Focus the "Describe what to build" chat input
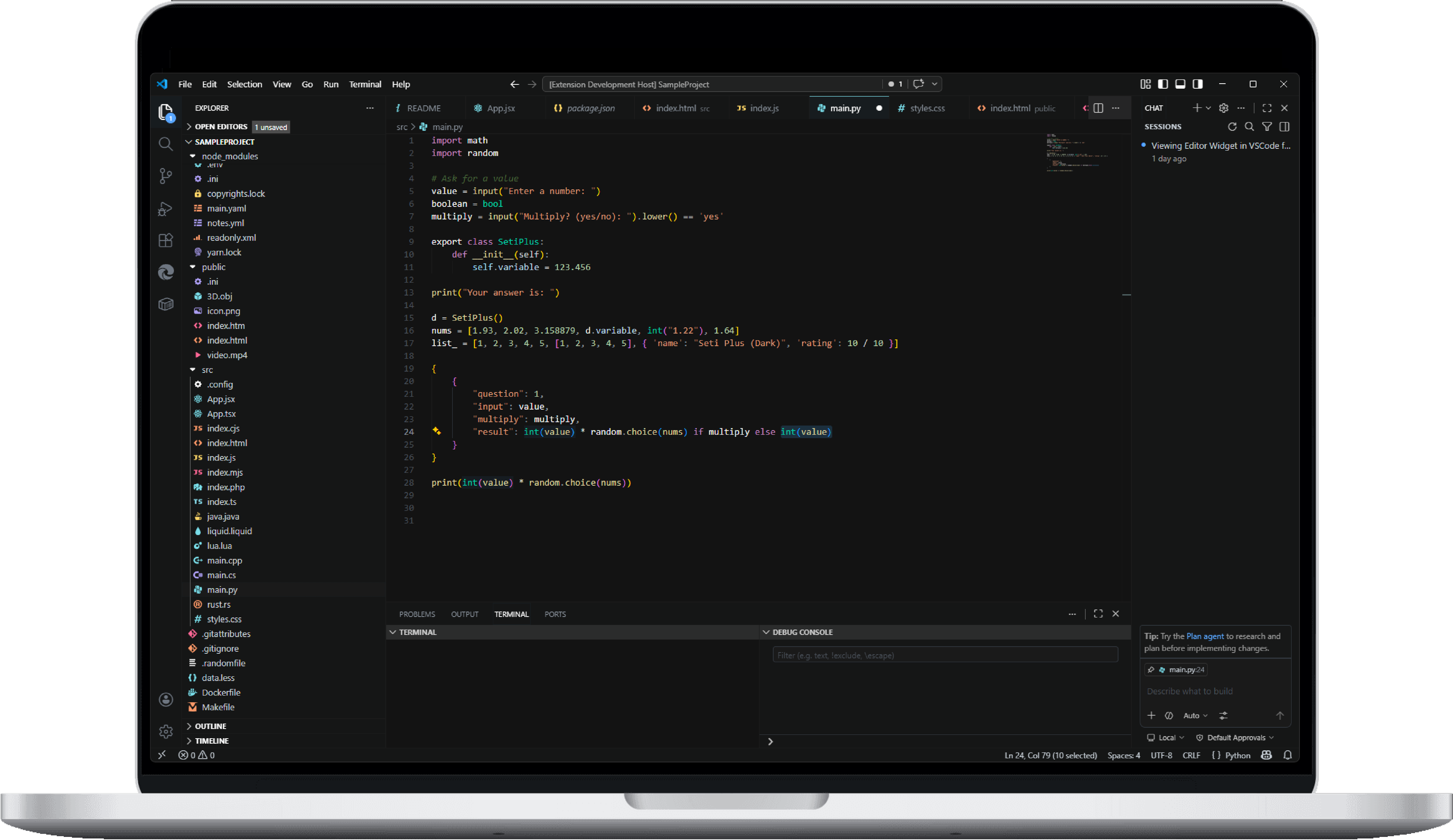This screenshot has width=1453, height=840. click(x=1215, y=691)
